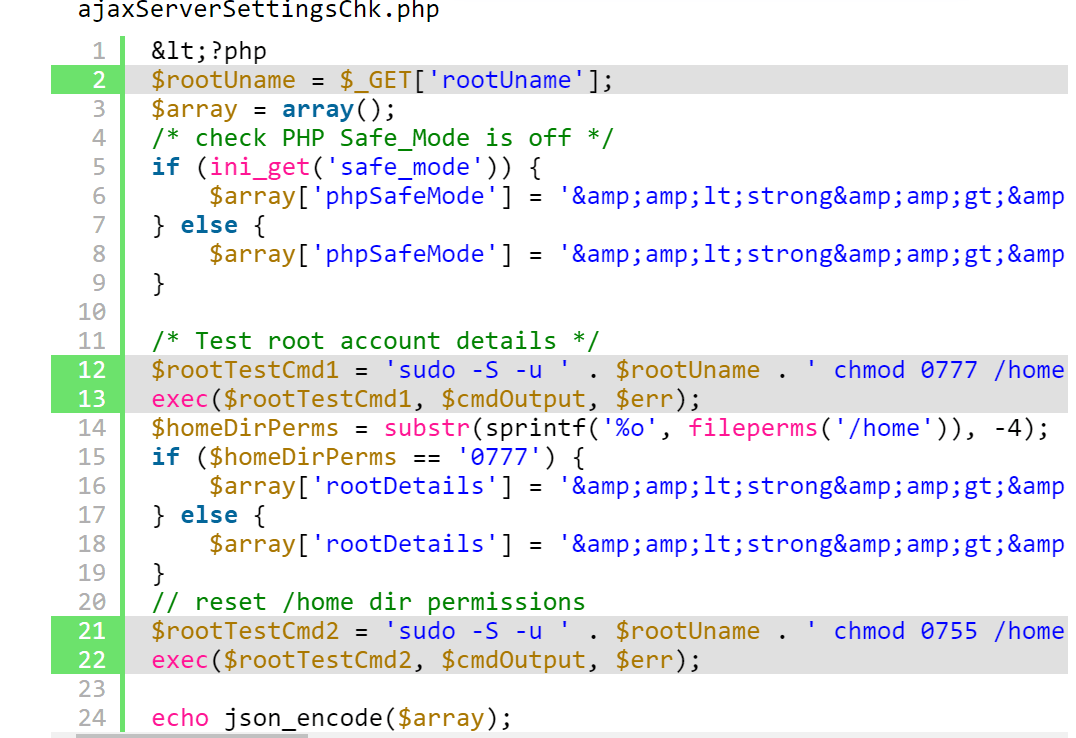1076x738 pixels.
Task: Select line number 22 in the gutter
Action: pyautogui.click(x=92, y=660)
